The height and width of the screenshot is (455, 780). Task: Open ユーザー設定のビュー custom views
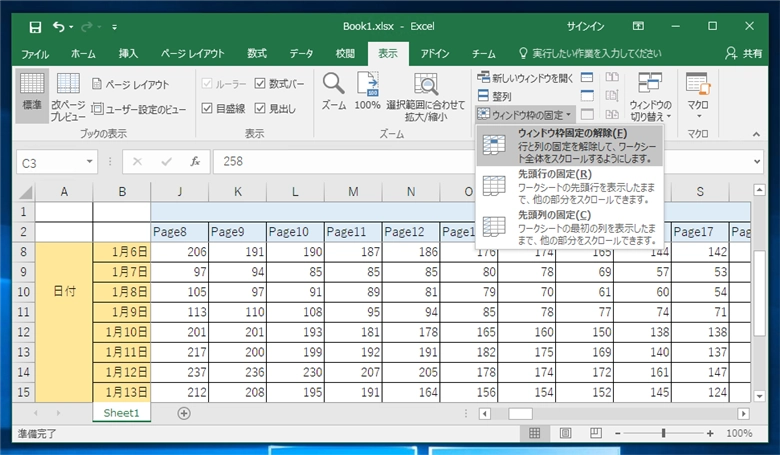[139, 109]
